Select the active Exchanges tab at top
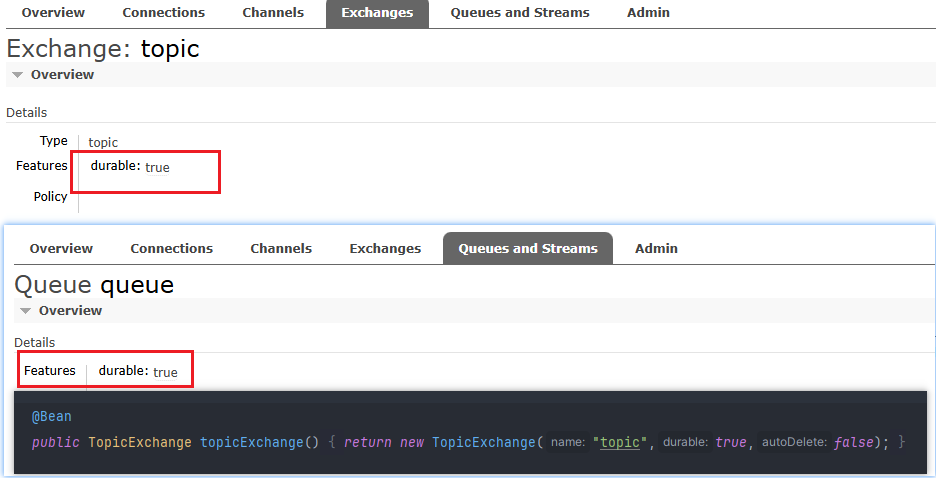 pyautogui.click(x=377, y=13)
